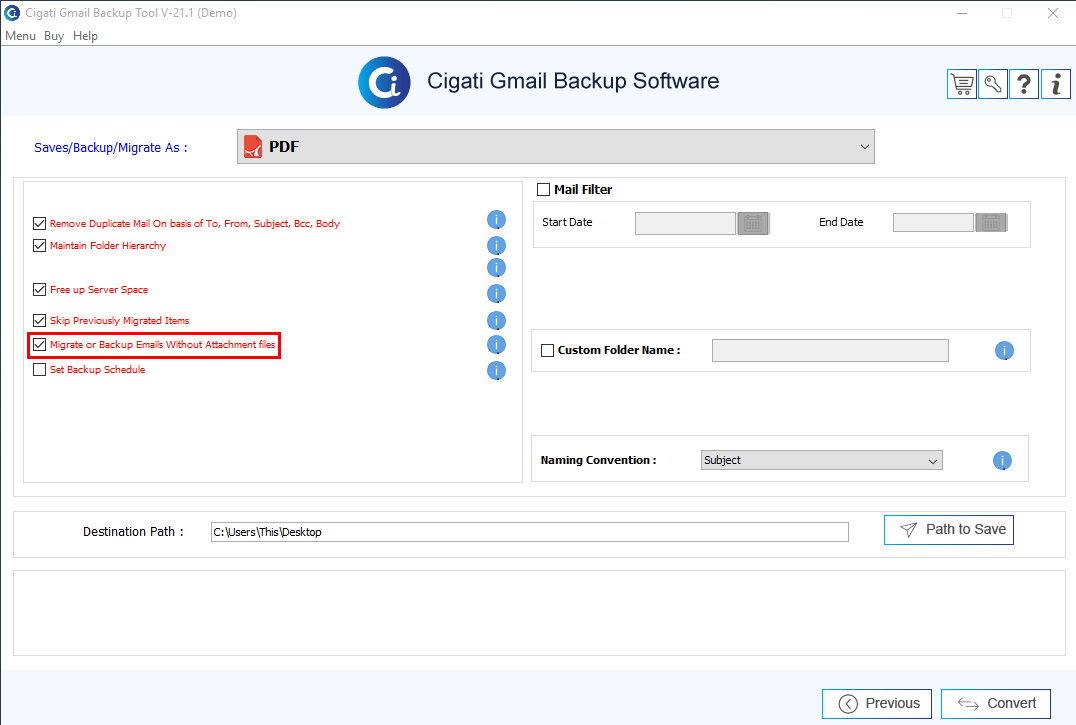Click the Cigati title bar app icon

(x=12, y=12)
